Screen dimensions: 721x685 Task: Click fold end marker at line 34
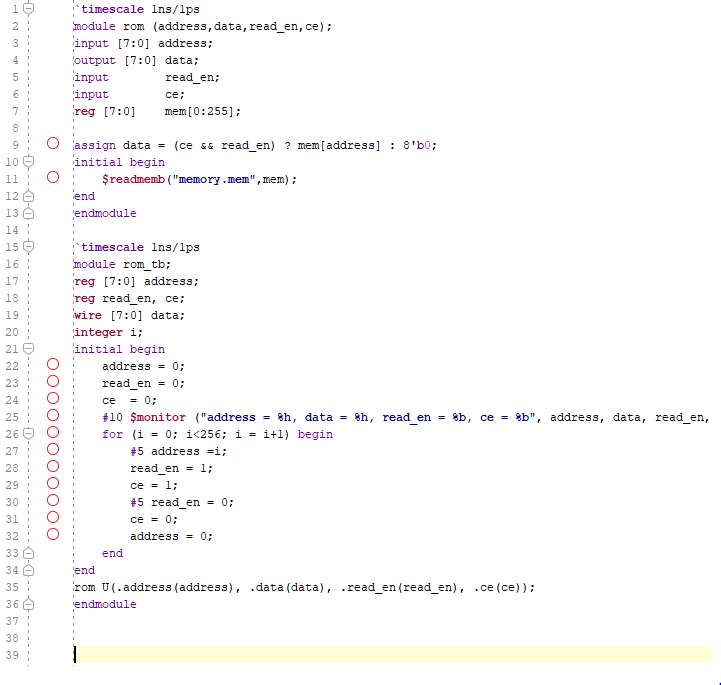click(x=29, y=570)
